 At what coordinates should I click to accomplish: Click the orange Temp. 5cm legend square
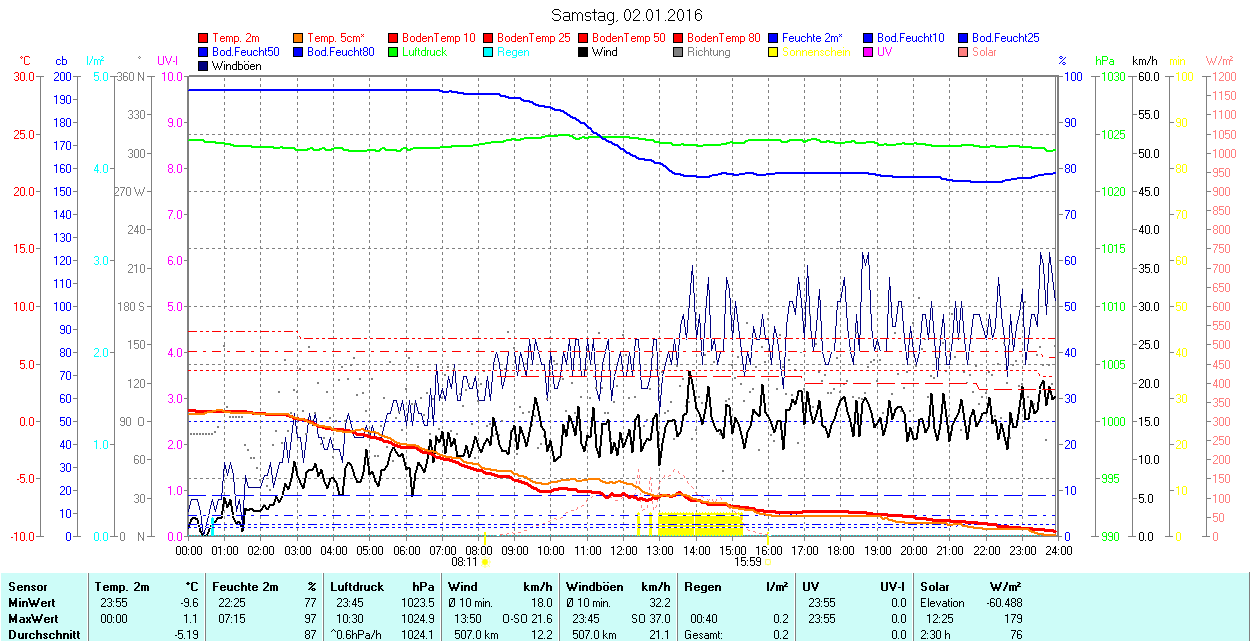[x=299, y=38]
